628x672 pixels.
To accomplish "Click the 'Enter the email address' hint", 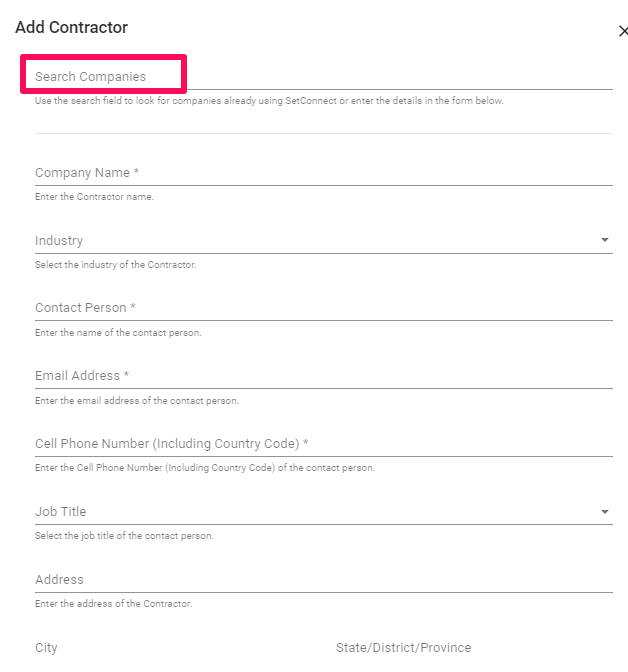I will pyautogui.click(x=137, y=401).
